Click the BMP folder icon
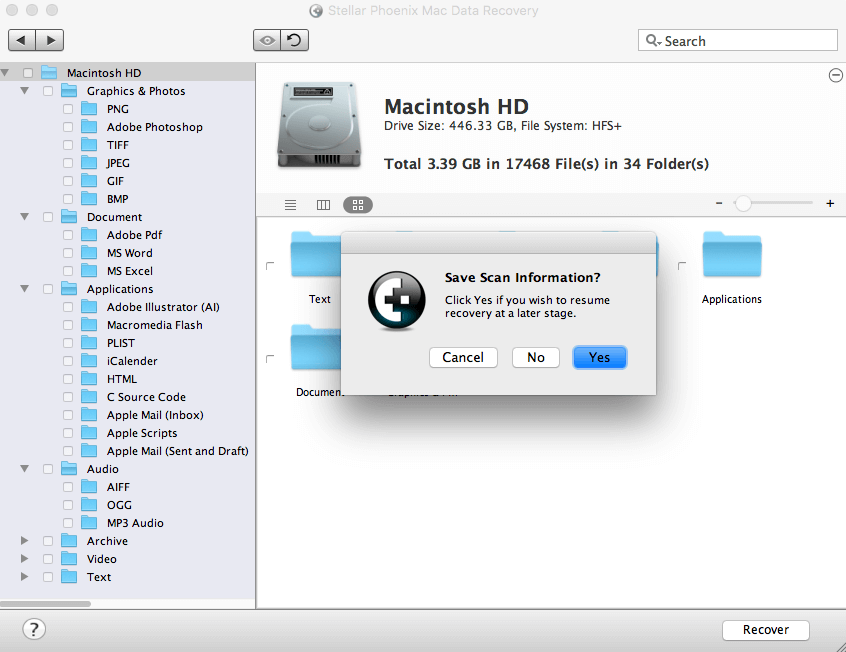Screen dimensions: 846x652 click(89, 199)
